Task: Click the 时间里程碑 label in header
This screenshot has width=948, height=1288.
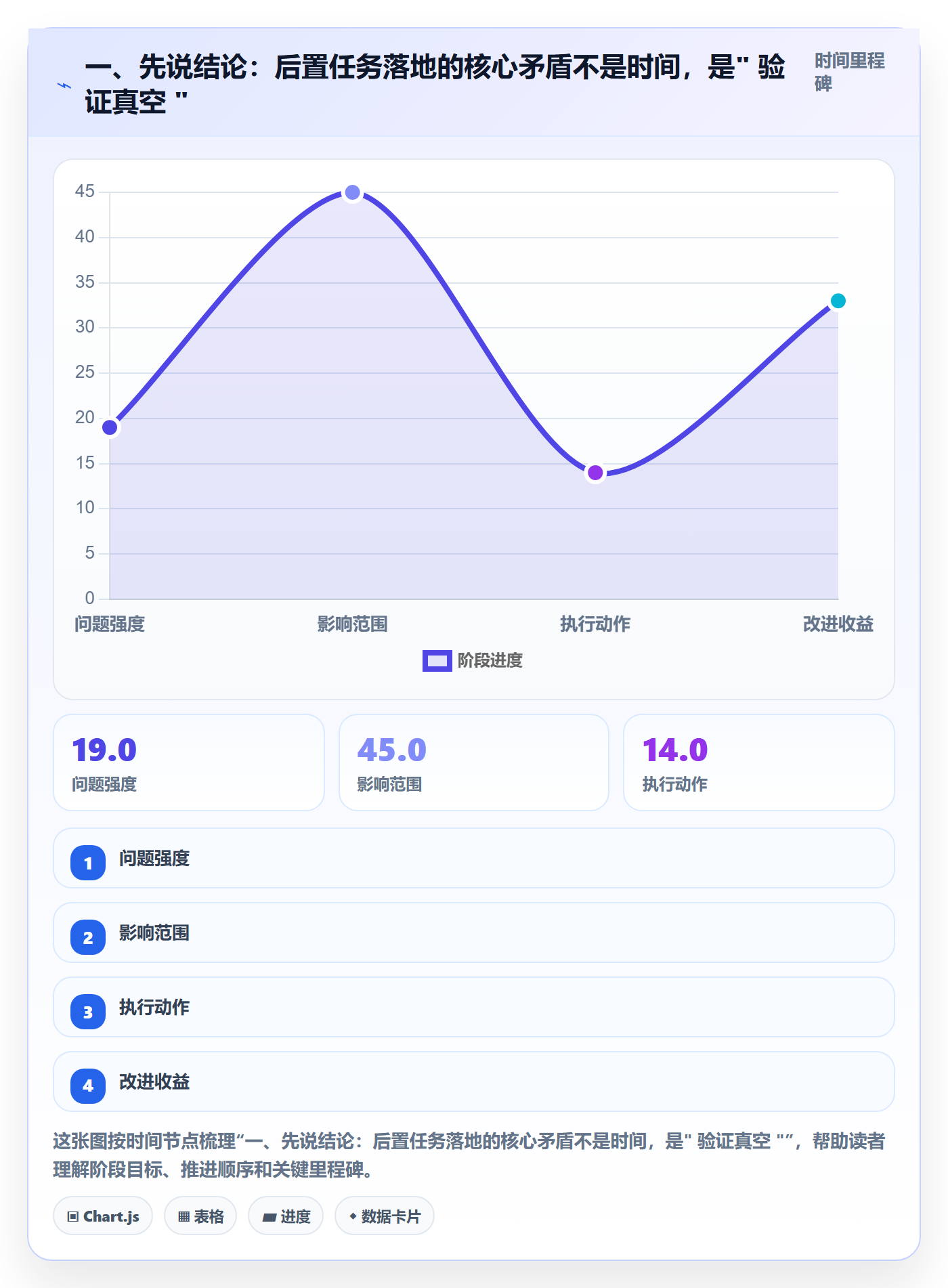Action: pos(849,72)
